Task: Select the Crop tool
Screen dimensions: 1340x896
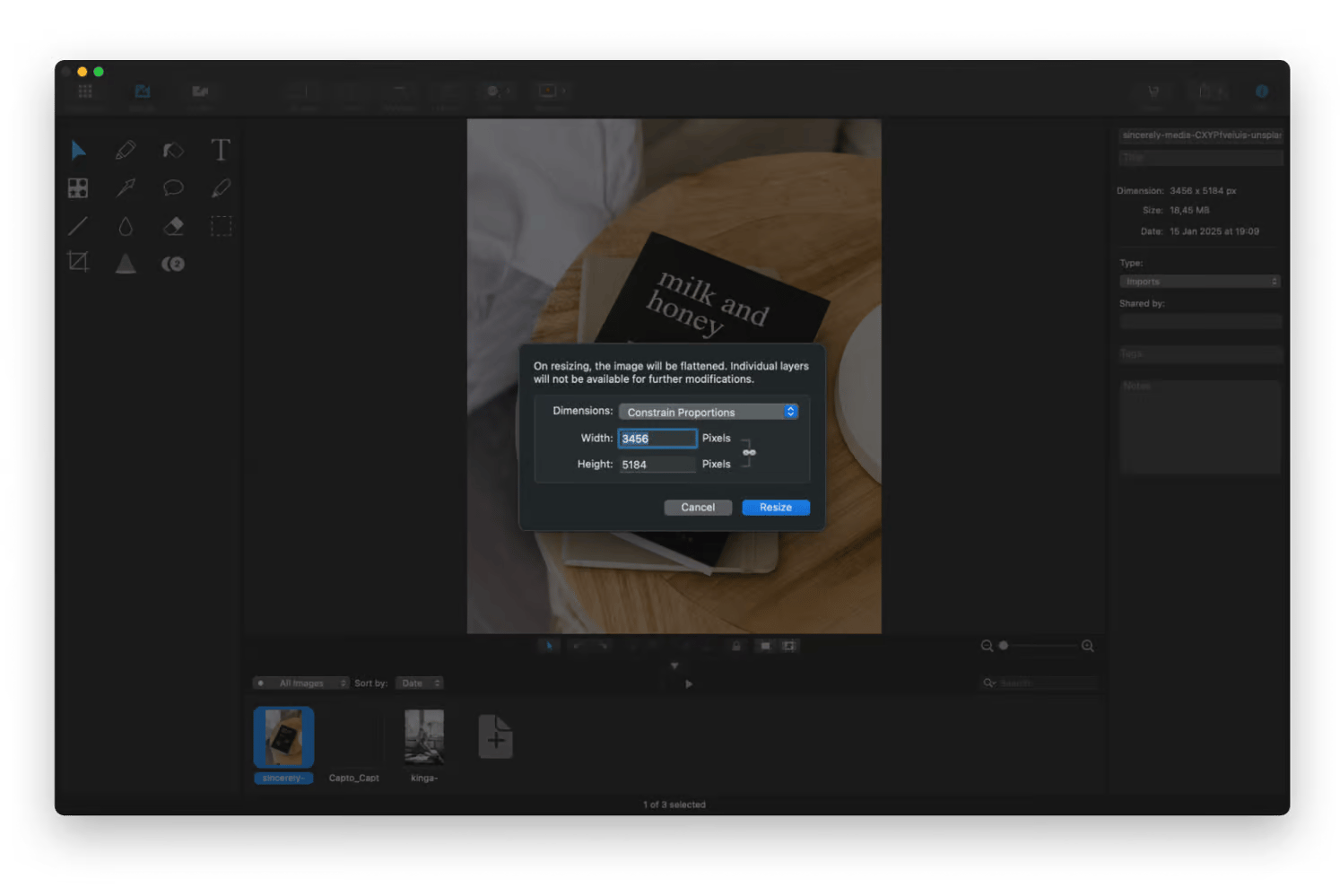Action: click(x=79, y=262)
